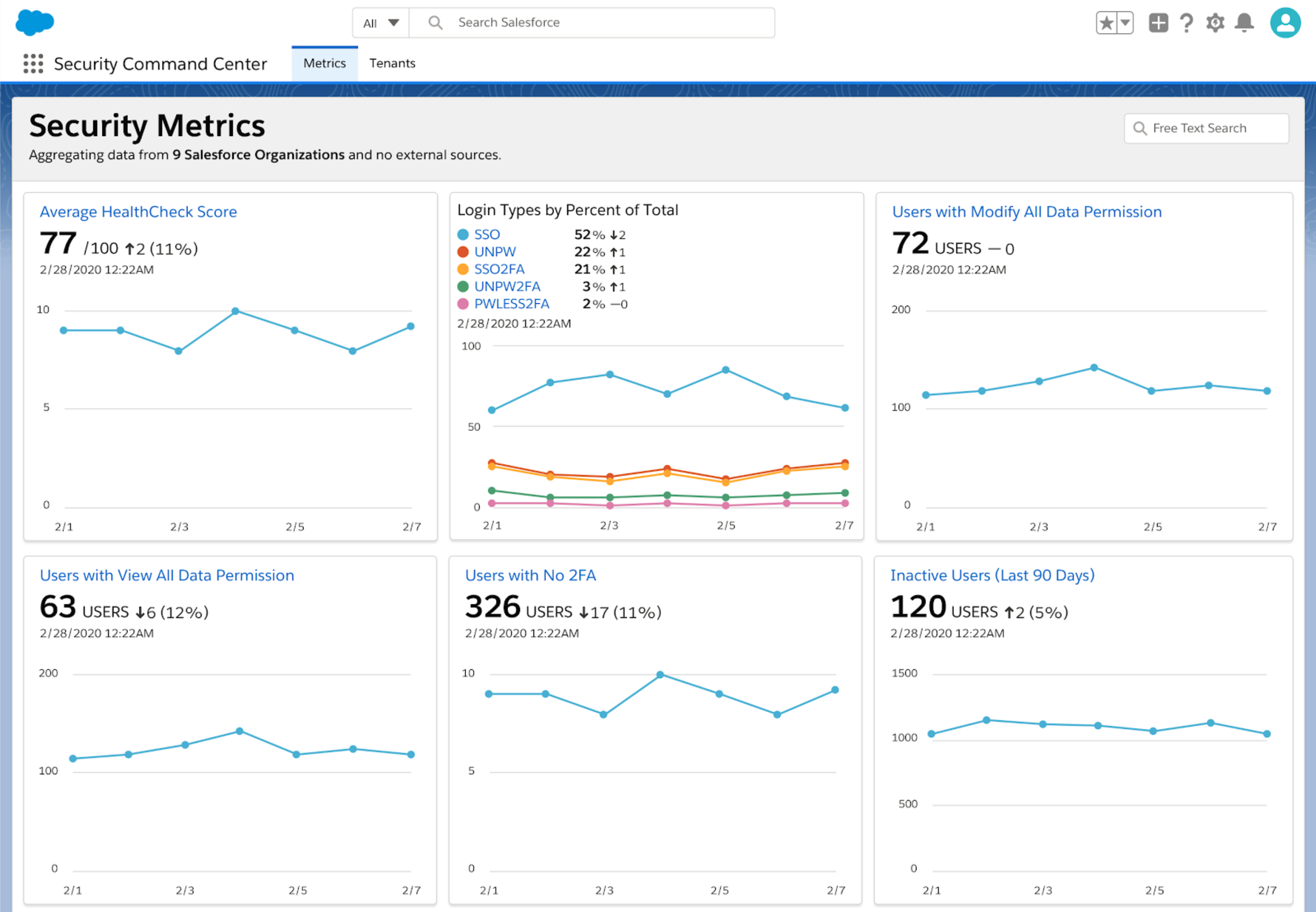Click the favorites star icon
Image resolution: width=1316 pixels, height=912 pixels.
coord(1106,23)
